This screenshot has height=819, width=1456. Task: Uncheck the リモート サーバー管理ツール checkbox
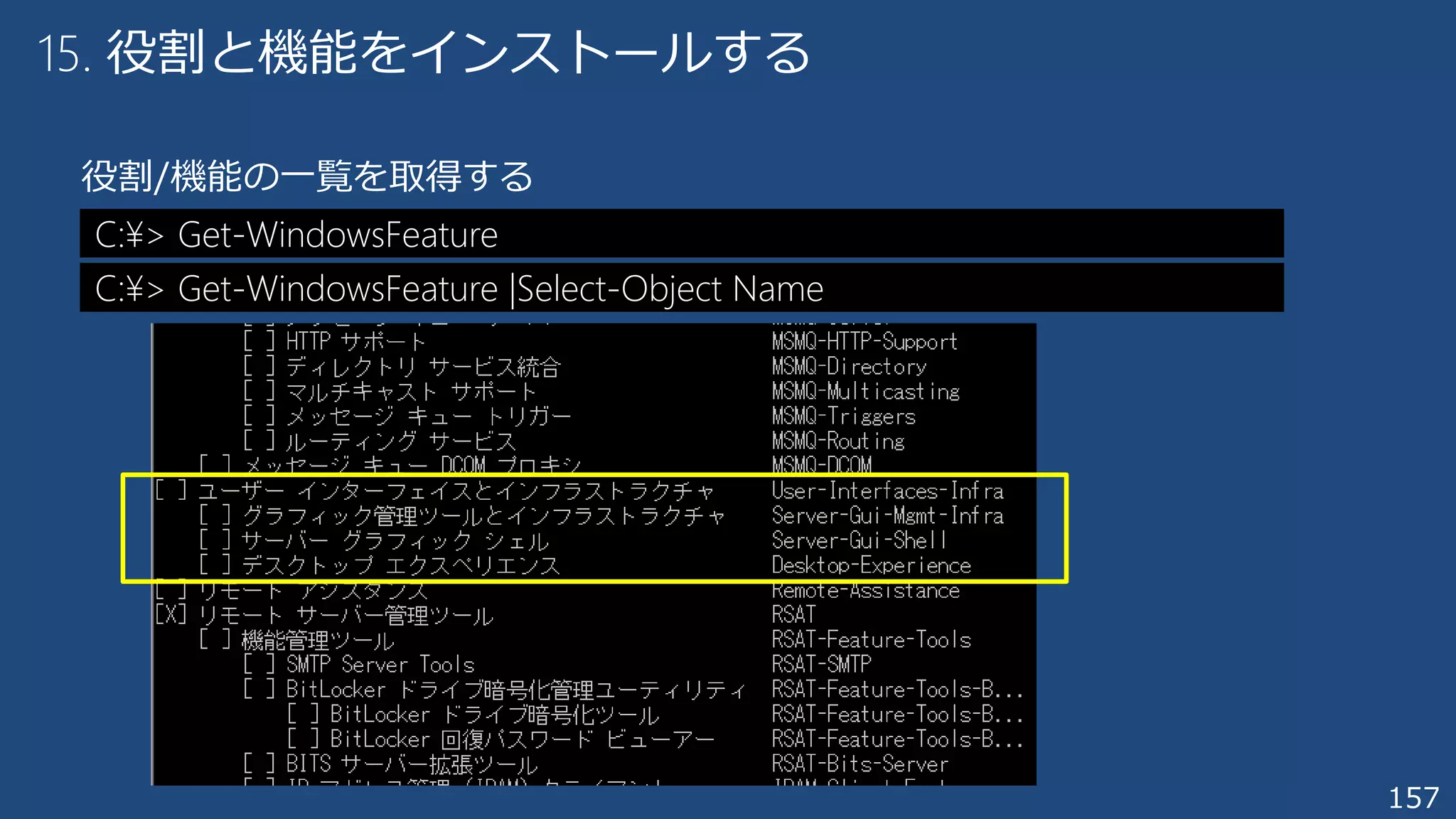point(171,615)
